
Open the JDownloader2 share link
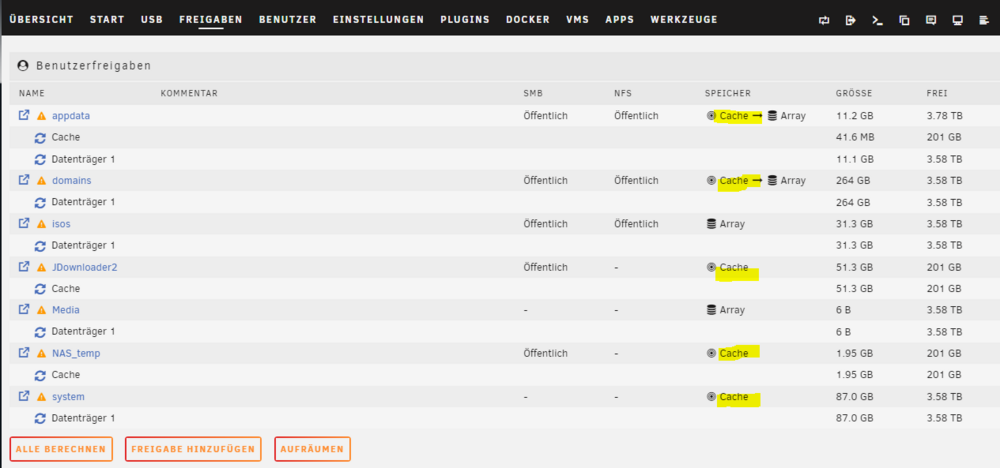tap(84, 267)
